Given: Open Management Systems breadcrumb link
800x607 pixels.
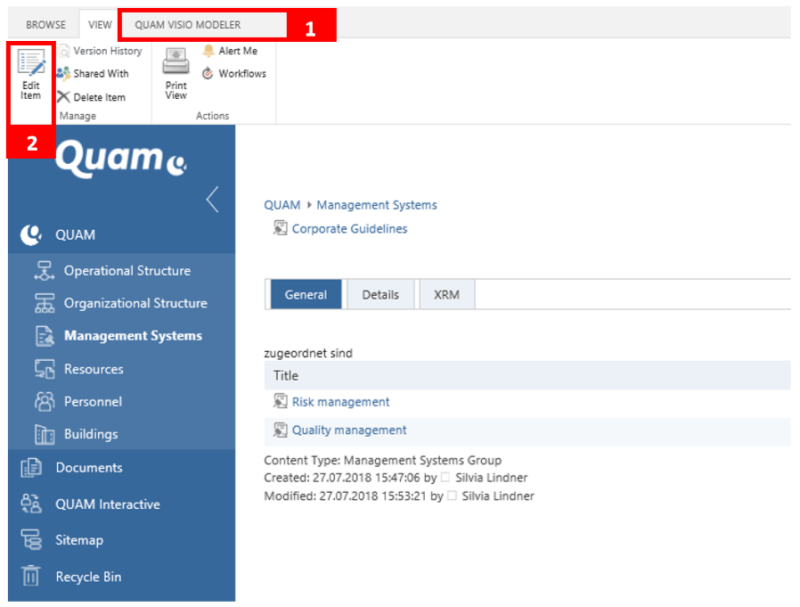Looking at the screenshot, I should pyautogui.click(x=377, y=205).
